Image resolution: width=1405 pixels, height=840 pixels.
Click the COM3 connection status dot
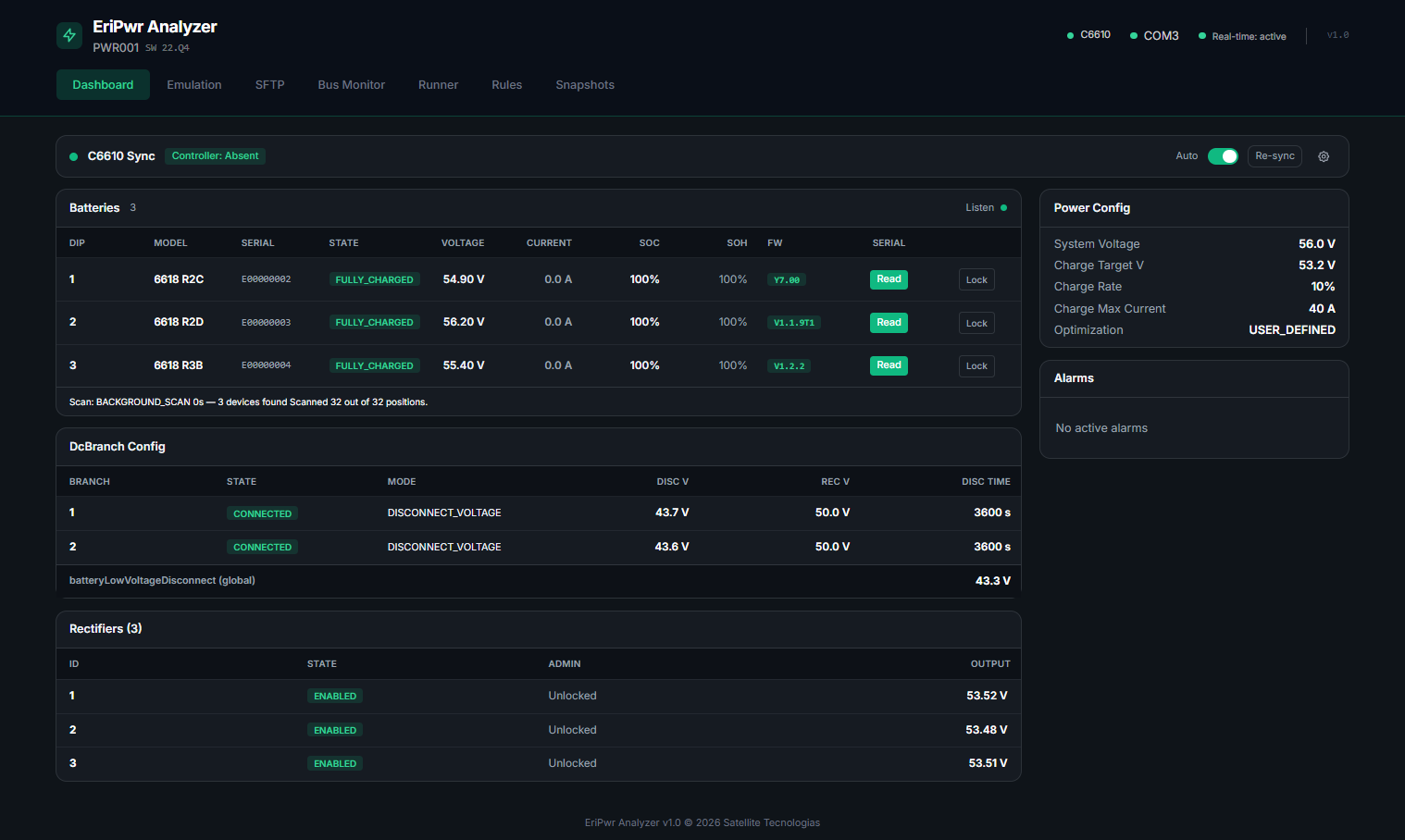[x=1132, y=35]
